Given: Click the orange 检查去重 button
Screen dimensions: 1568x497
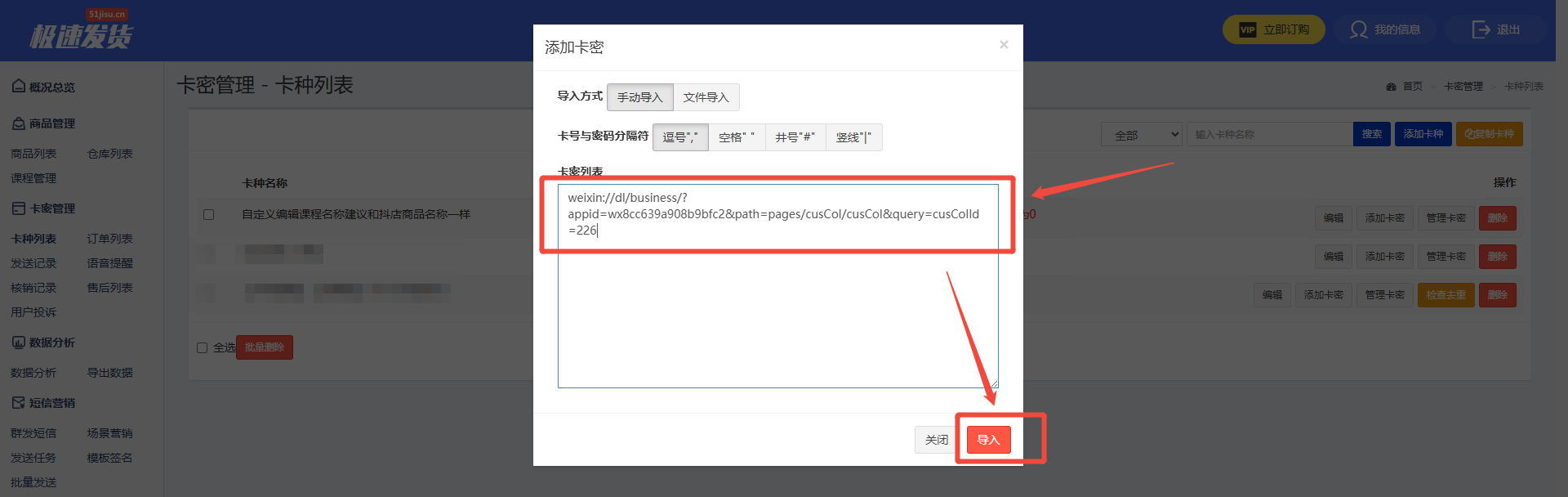Looking at the screenshot, I should [1445, 295].
